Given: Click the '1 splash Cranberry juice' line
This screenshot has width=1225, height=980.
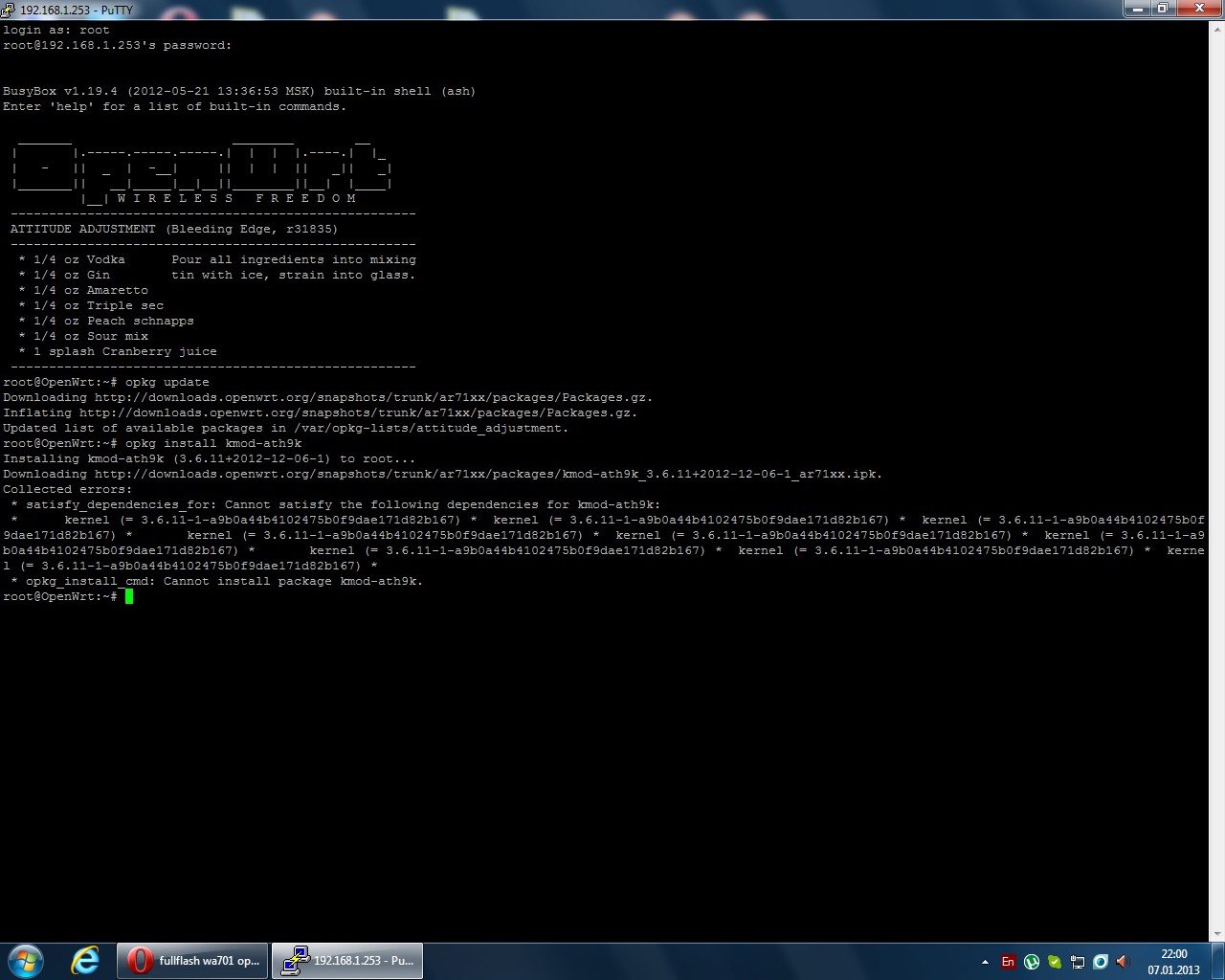Looking at the screenshot, I should (x=118, y=351).
